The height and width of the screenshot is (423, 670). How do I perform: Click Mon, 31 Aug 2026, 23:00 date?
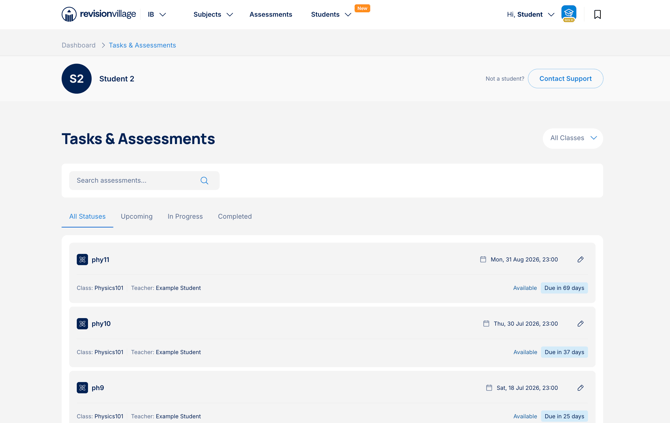coord(524,259)
